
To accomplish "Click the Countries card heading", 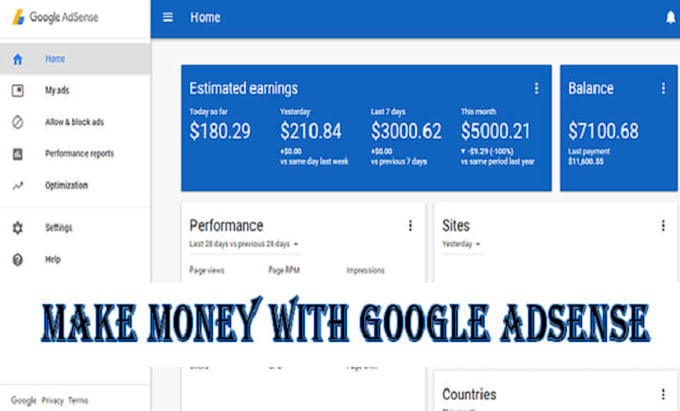I will click(x=469, y=394).
